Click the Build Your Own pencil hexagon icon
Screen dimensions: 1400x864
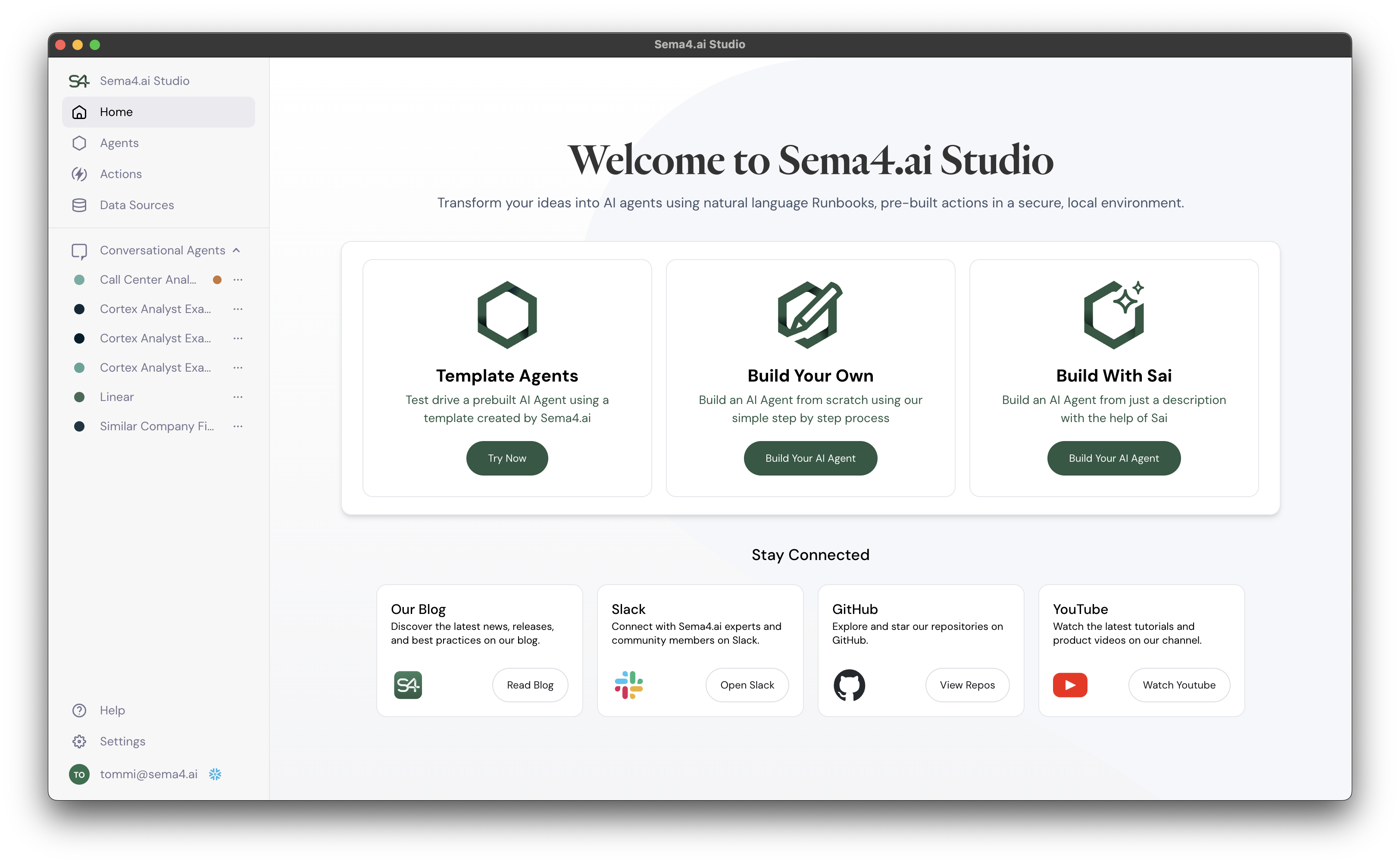coord(810,315)
